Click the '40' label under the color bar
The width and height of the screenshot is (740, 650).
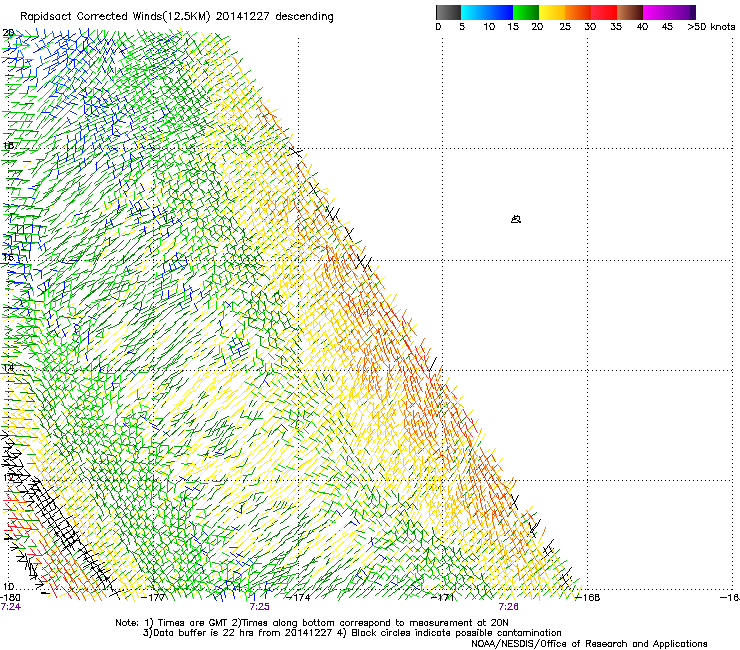[642, 27]
